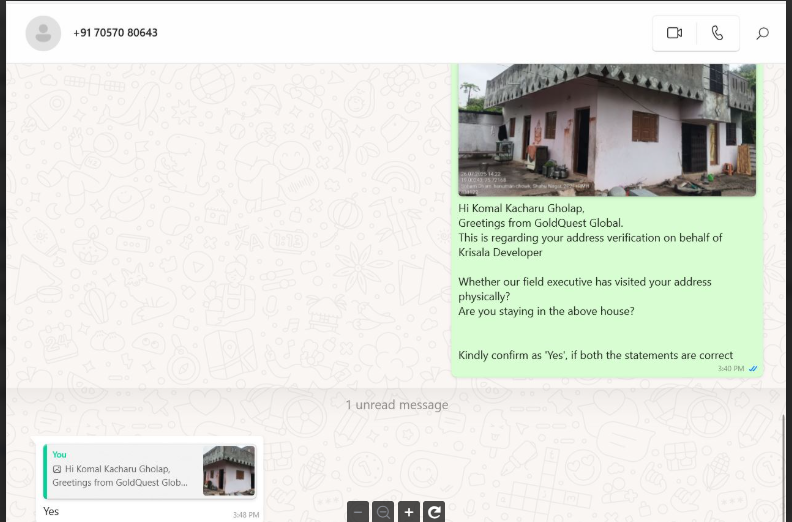Click the 3:40 PM message timestamp
Viewport: 792px width, 522px height.
tap(730, 369)
